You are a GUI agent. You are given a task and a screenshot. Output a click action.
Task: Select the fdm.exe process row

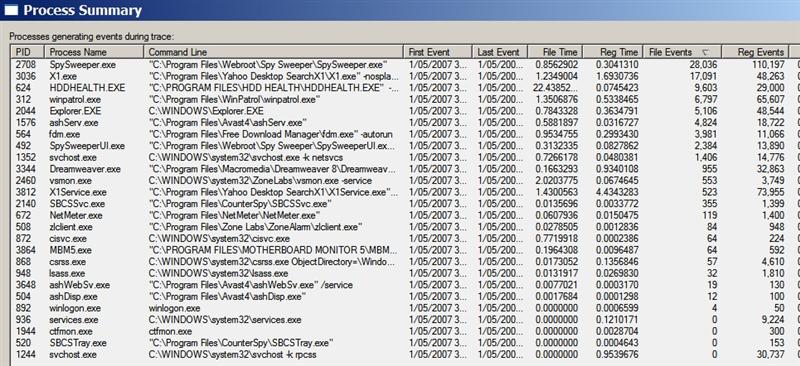[405, 134]
